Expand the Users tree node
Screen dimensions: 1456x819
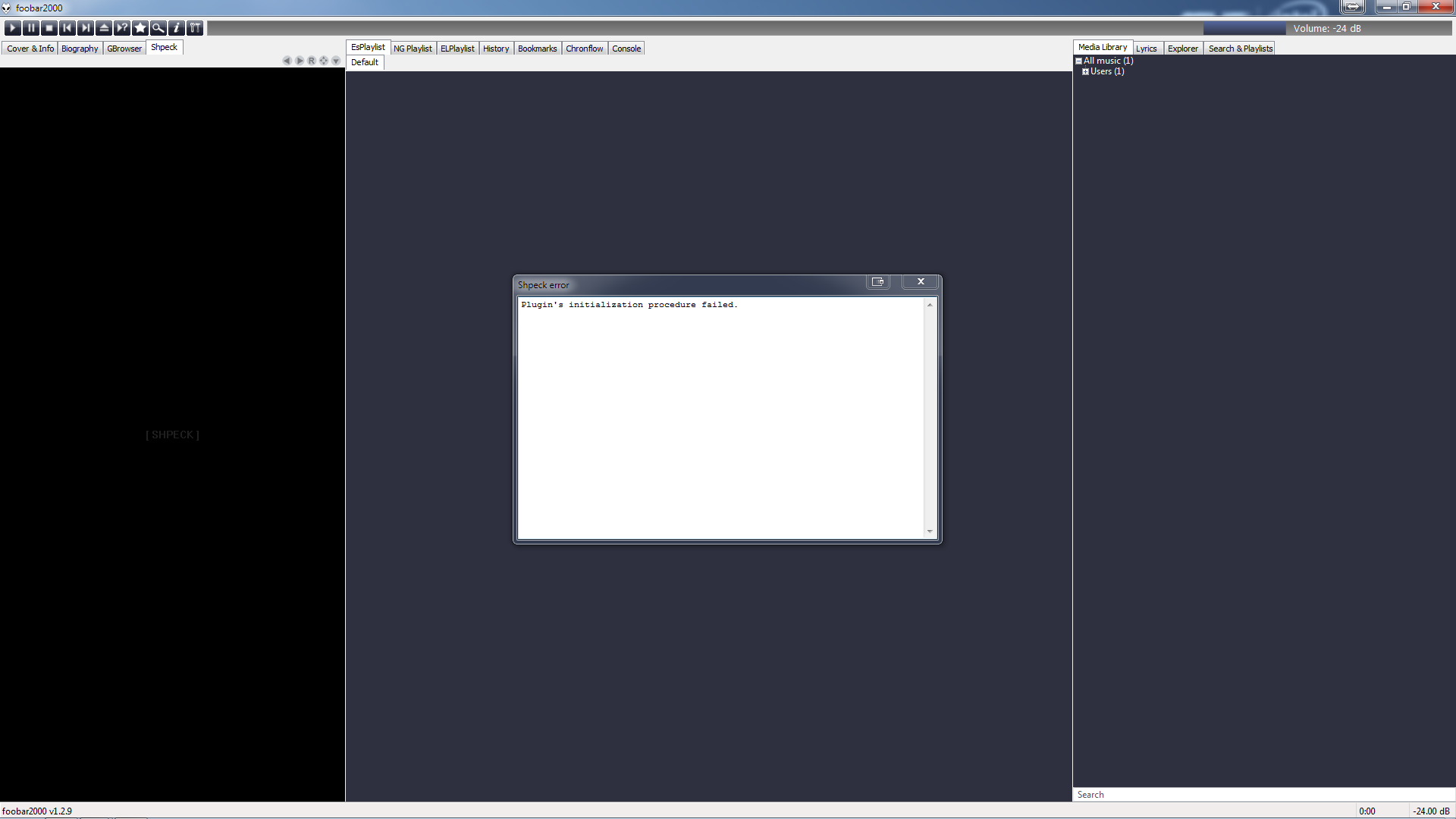(x=1085, y=71)
